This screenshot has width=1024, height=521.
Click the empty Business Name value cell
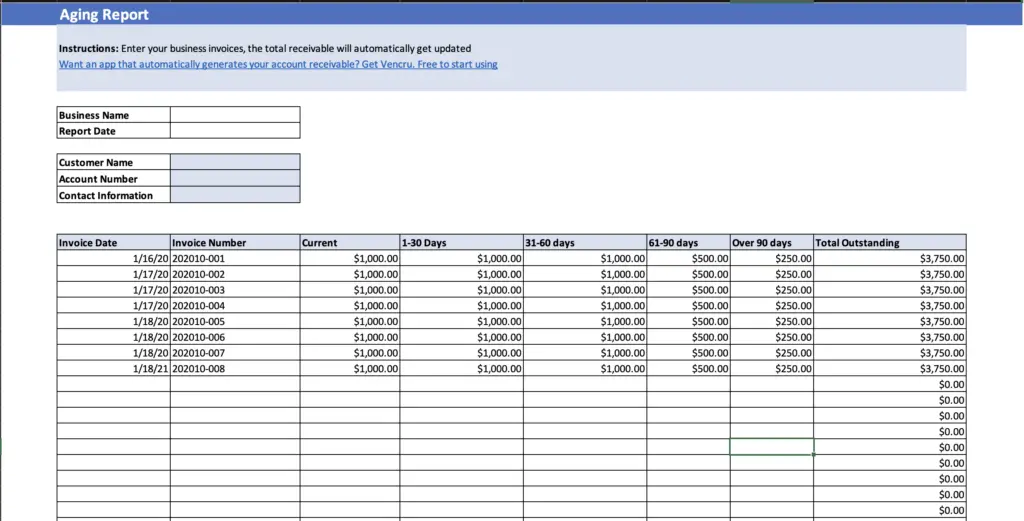[235, 115]
